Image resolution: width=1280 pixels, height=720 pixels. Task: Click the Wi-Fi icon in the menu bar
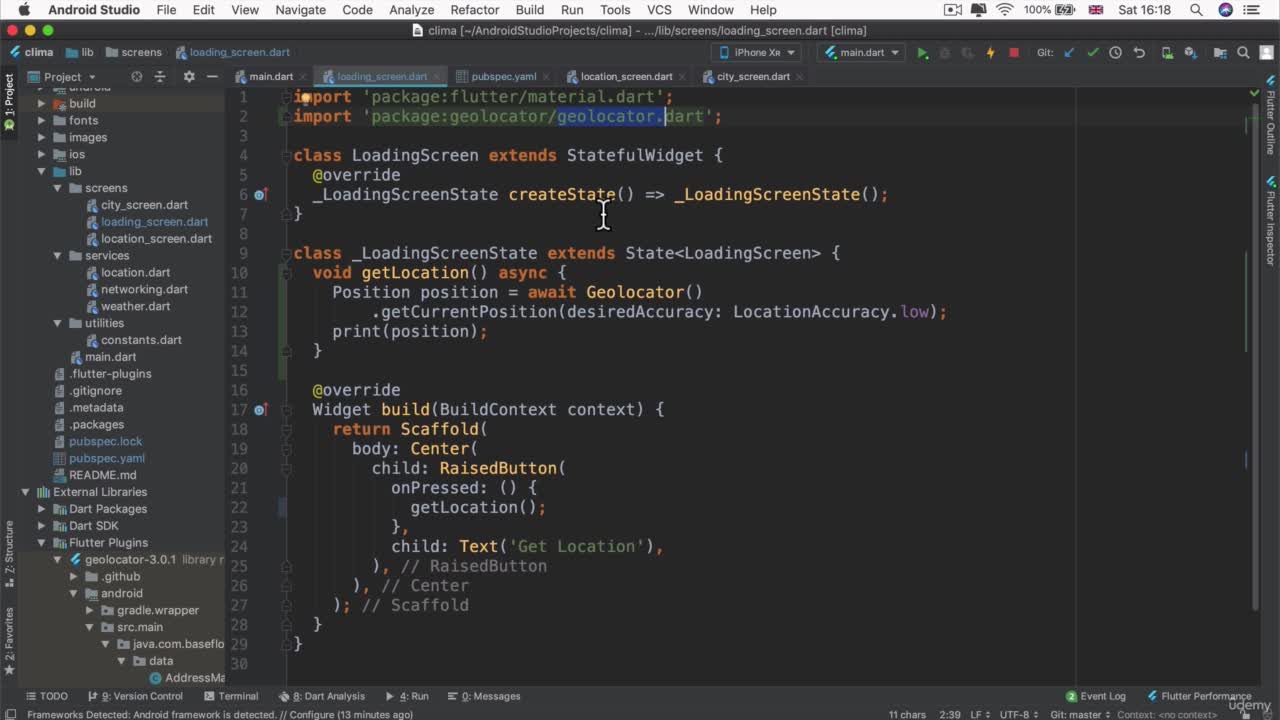point(1005,10)
